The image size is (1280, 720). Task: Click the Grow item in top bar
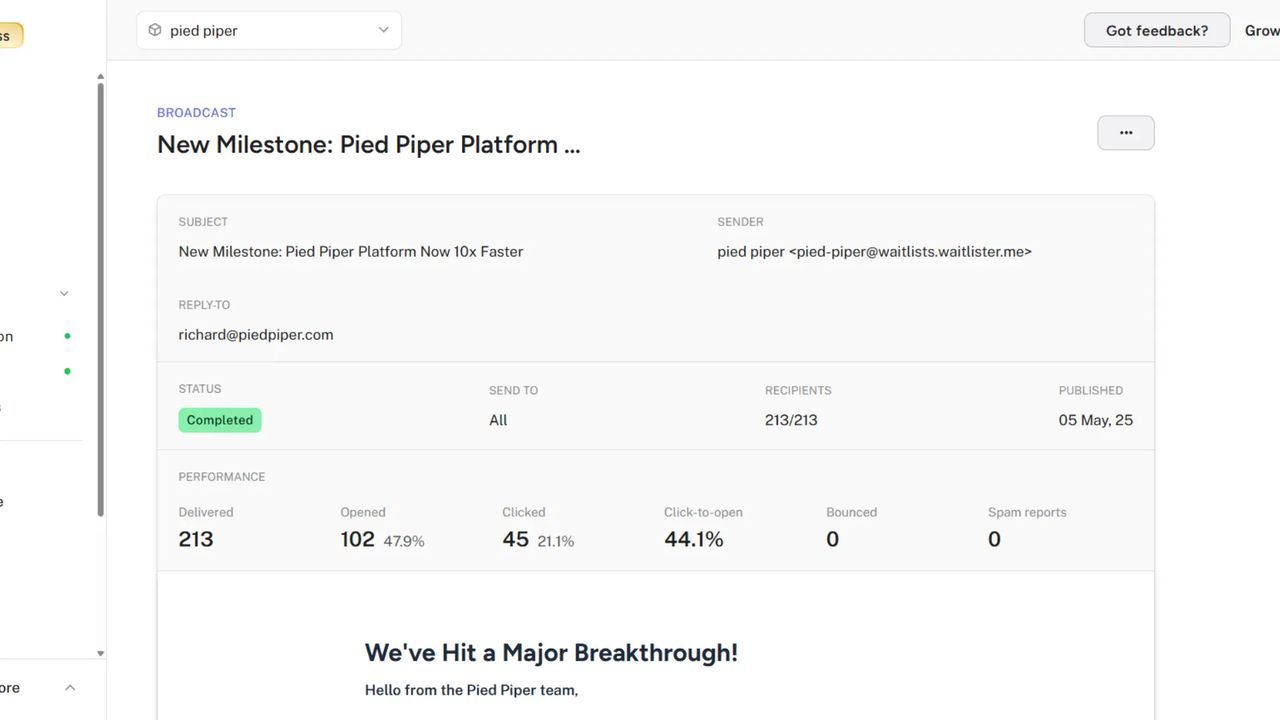1261,31
